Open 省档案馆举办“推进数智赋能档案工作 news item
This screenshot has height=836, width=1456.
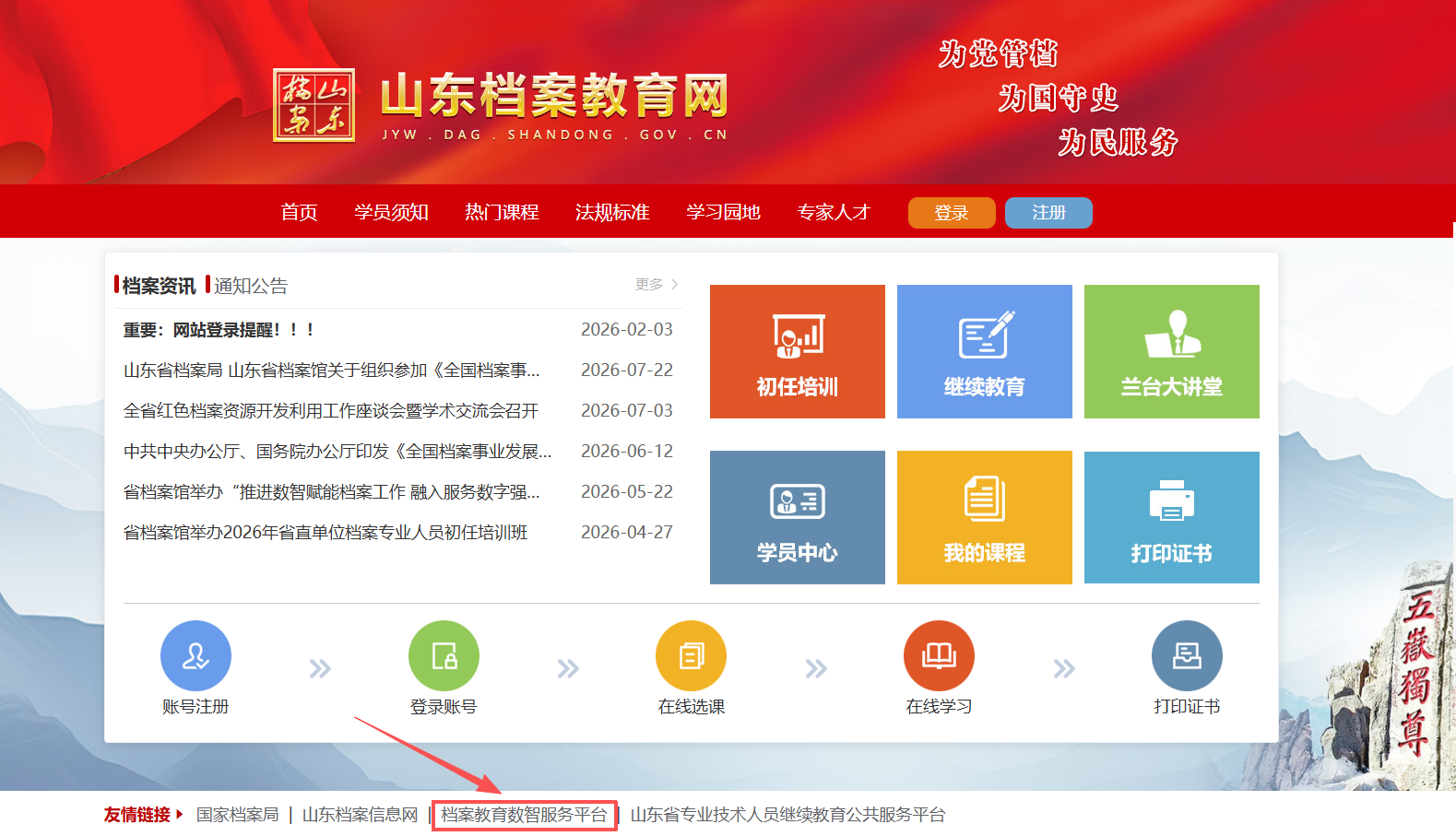(x=332, y=492)
